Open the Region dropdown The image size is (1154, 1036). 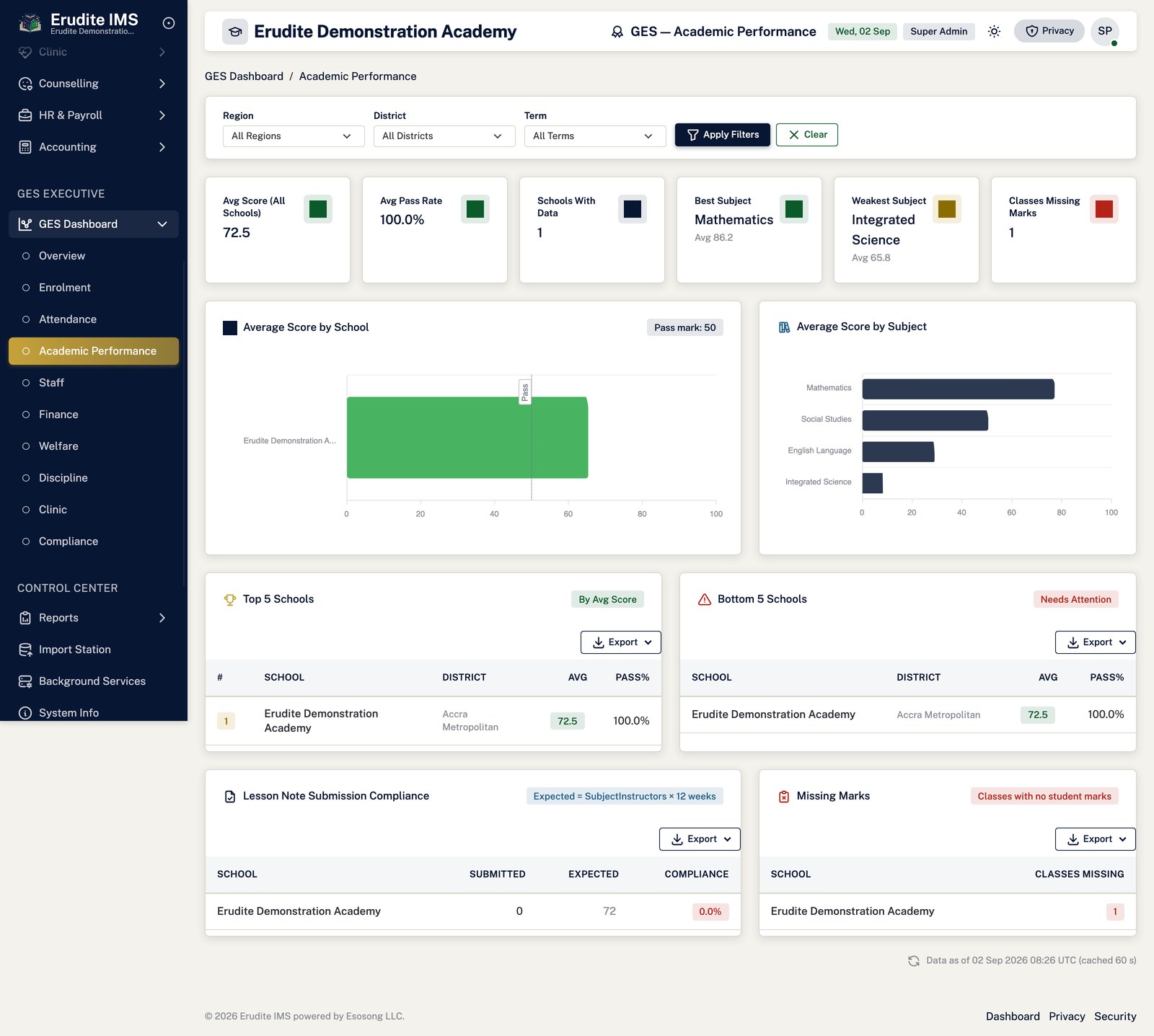pos(294,136)
